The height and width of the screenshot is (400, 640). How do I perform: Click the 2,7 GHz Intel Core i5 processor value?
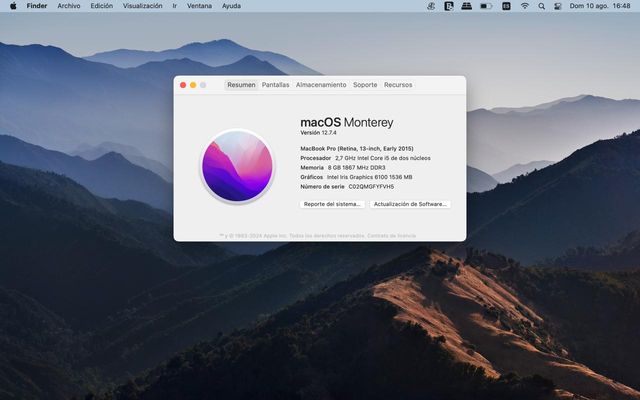383,158
